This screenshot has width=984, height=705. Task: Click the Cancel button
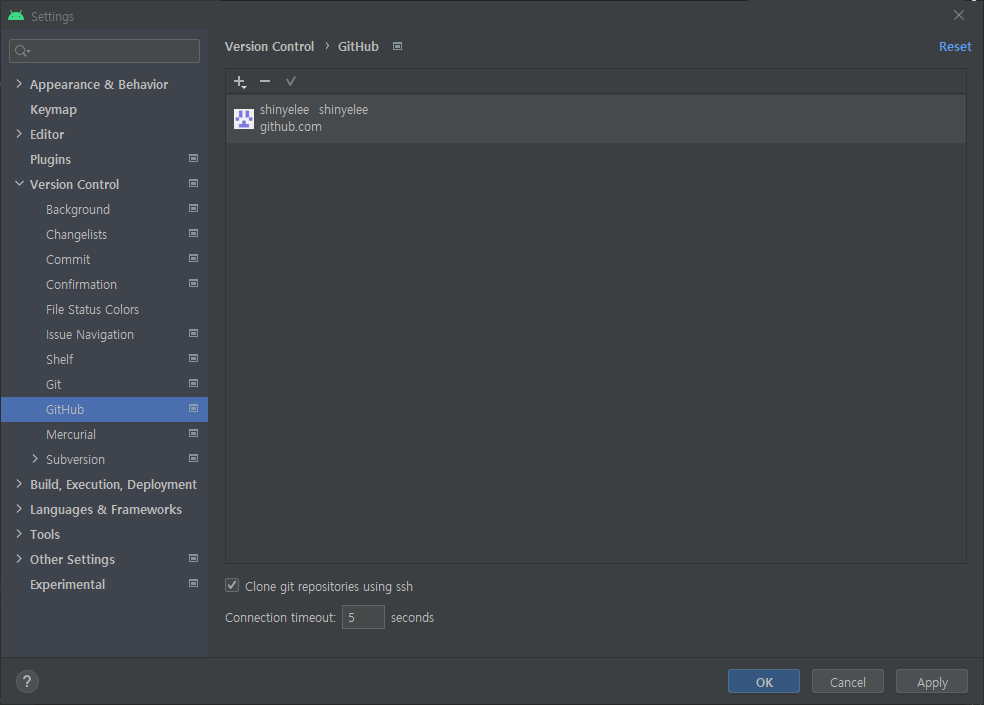coord(847,682)
